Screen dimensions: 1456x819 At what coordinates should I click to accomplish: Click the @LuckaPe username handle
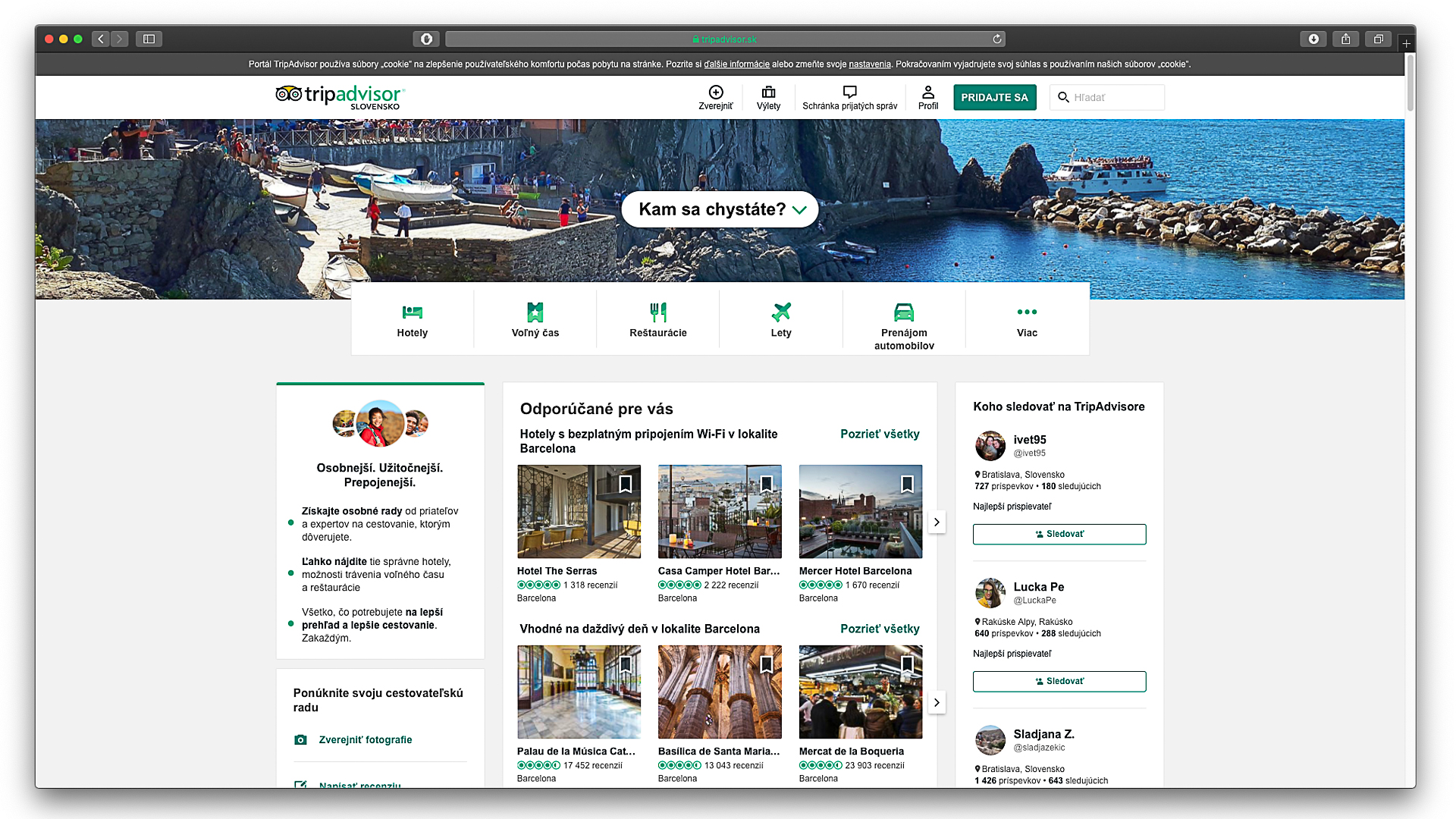tap(1034, 600)
